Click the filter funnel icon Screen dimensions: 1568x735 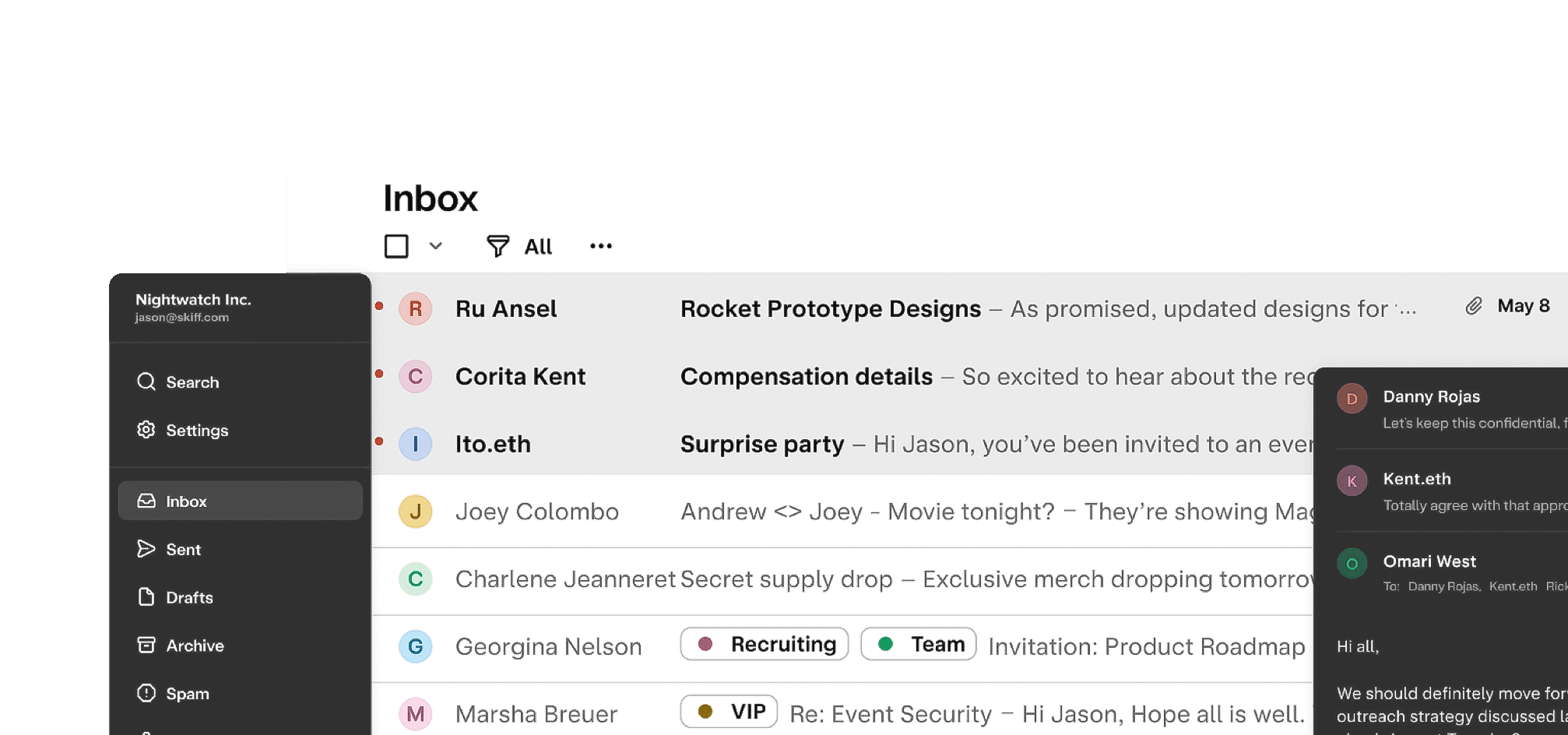[x=497, y=246]
